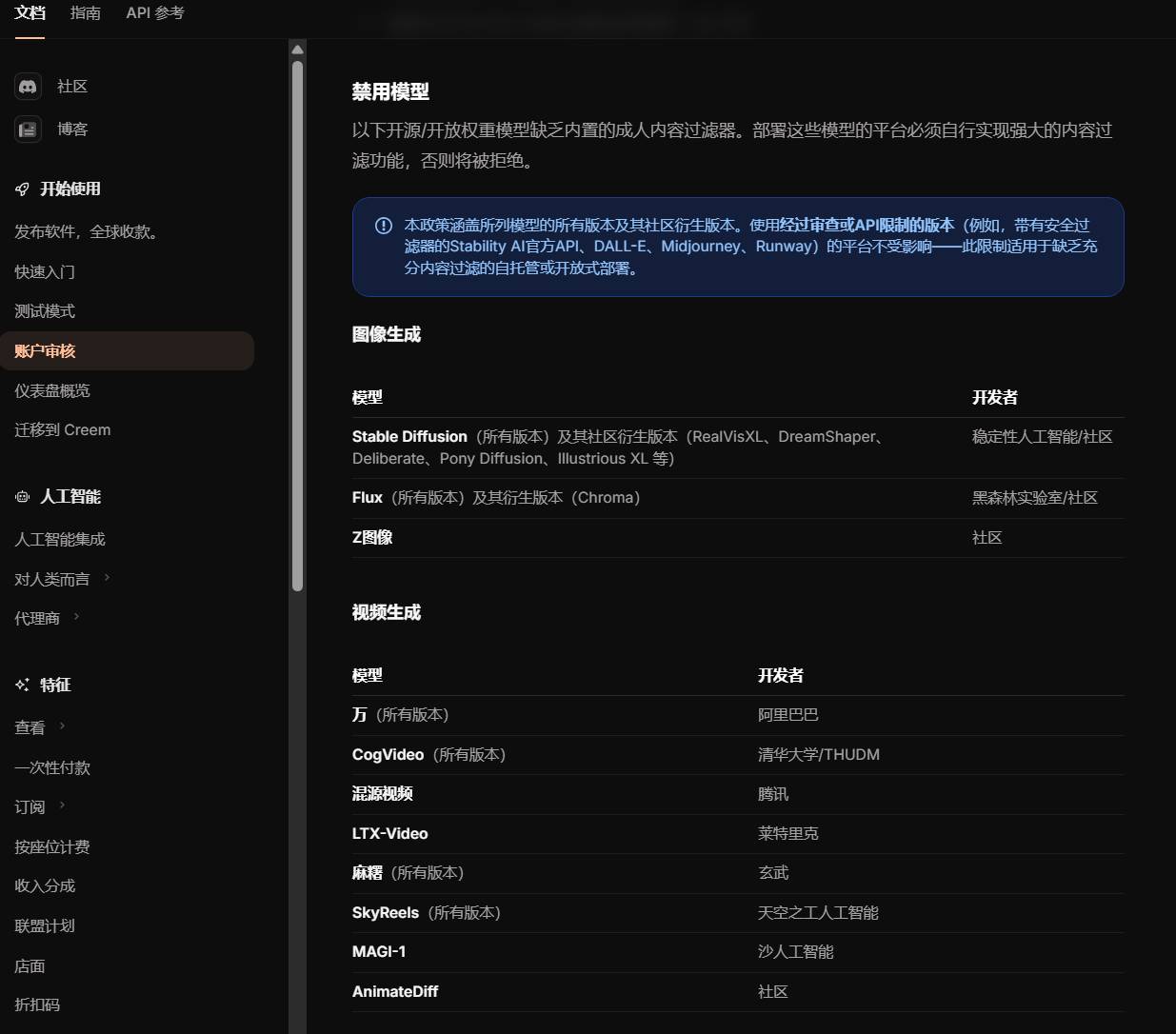1176x1034 pixels.
Task: Switch to the 文档 tab
Action: click(x=30, y=13)
